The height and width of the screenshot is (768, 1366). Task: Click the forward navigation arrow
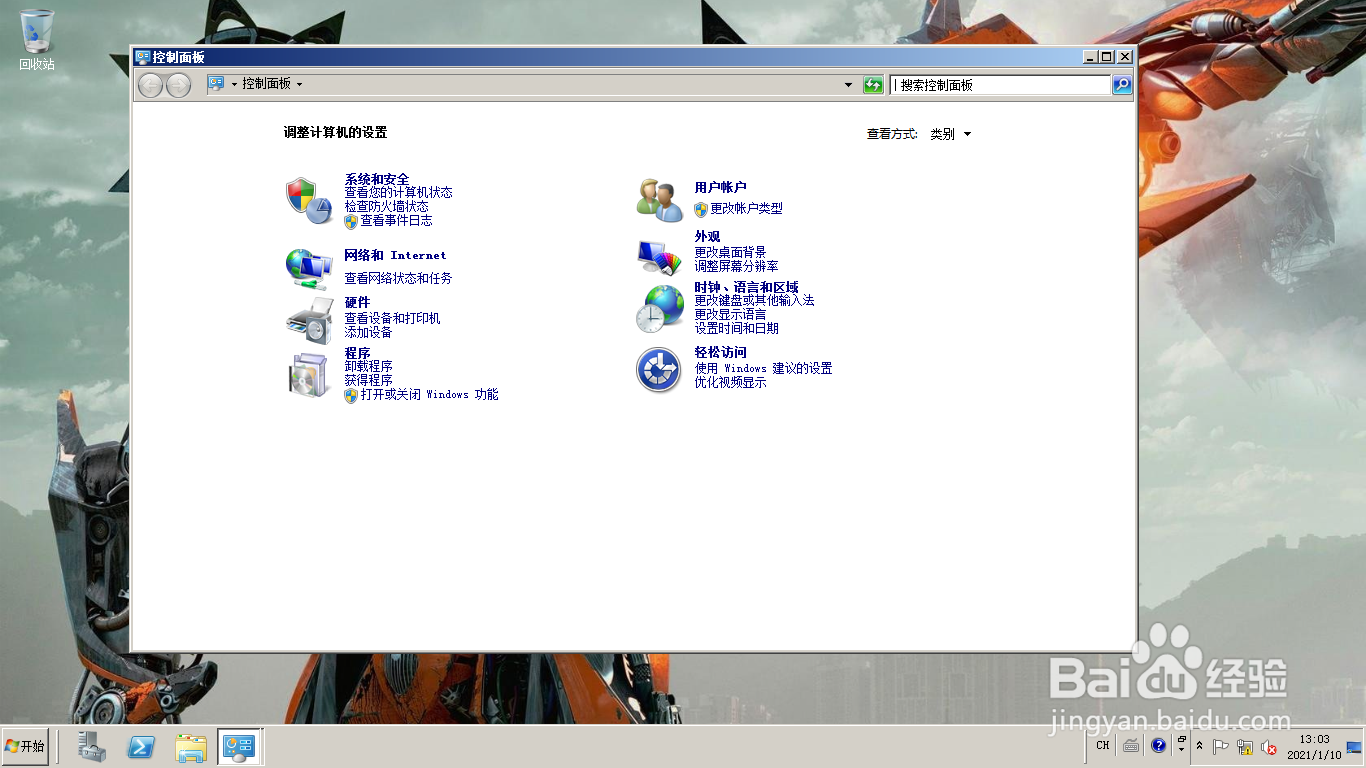click(178, 85)
